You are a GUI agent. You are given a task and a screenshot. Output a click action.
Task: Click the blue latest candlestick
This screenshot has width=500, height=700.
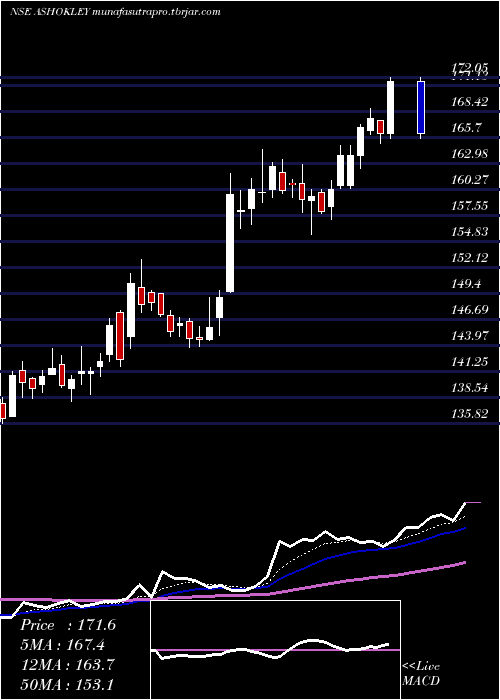(x=421, y=108)
